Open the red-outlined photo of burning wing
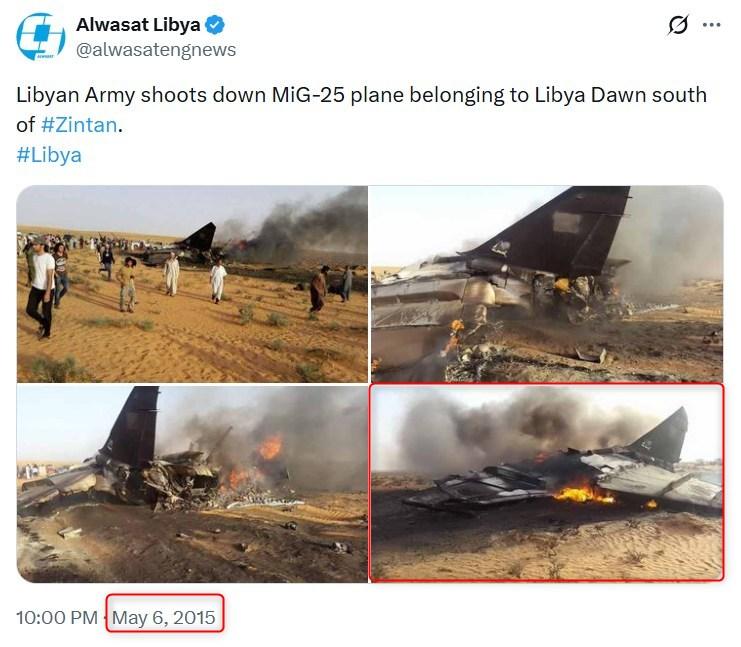741x647 pixels. coord(547,483)
